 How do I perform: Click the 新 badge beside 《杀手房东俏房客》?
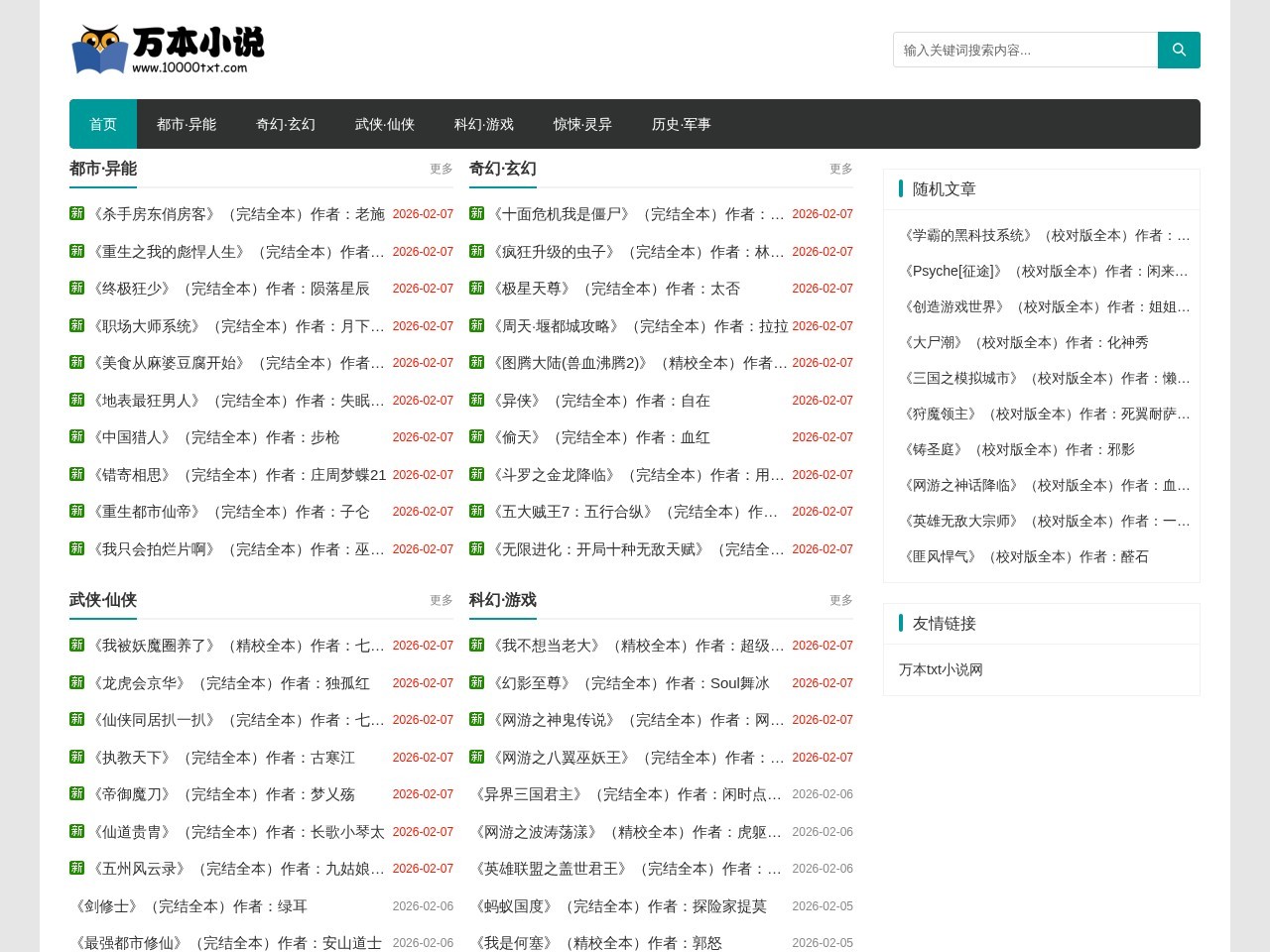coord(76,213)
